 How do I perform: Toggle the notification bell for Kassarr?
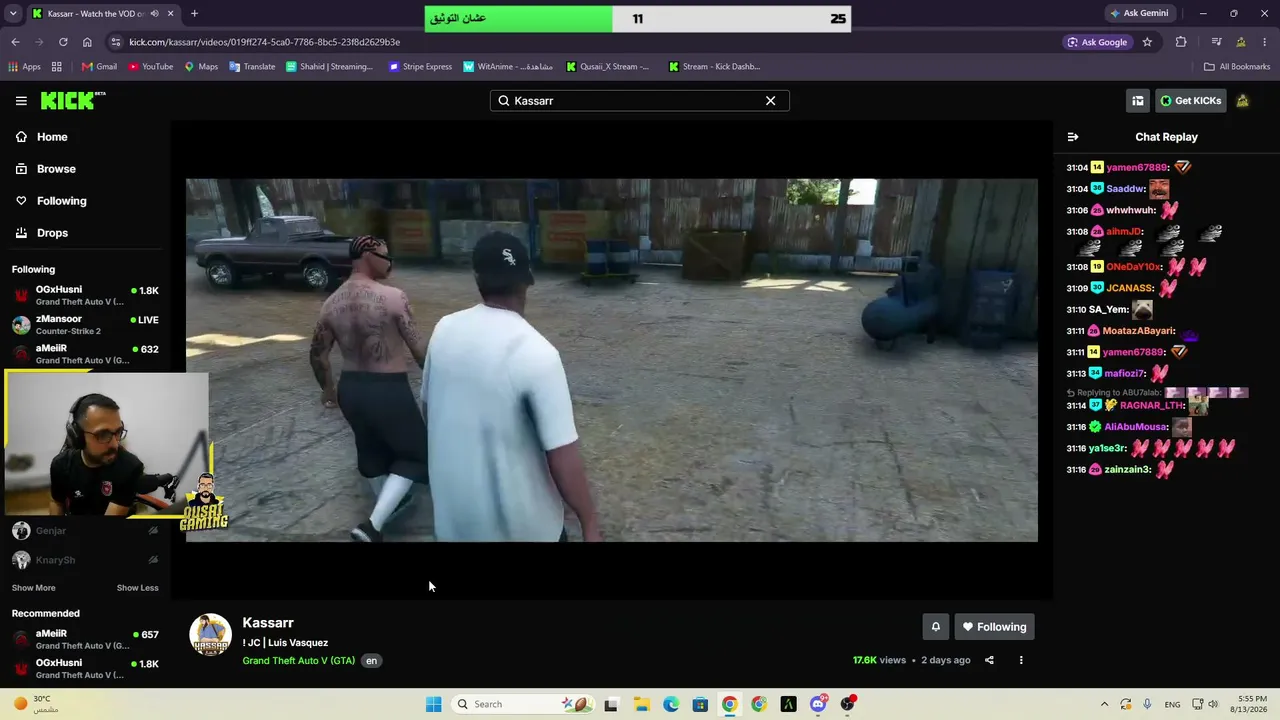point(936,627)
